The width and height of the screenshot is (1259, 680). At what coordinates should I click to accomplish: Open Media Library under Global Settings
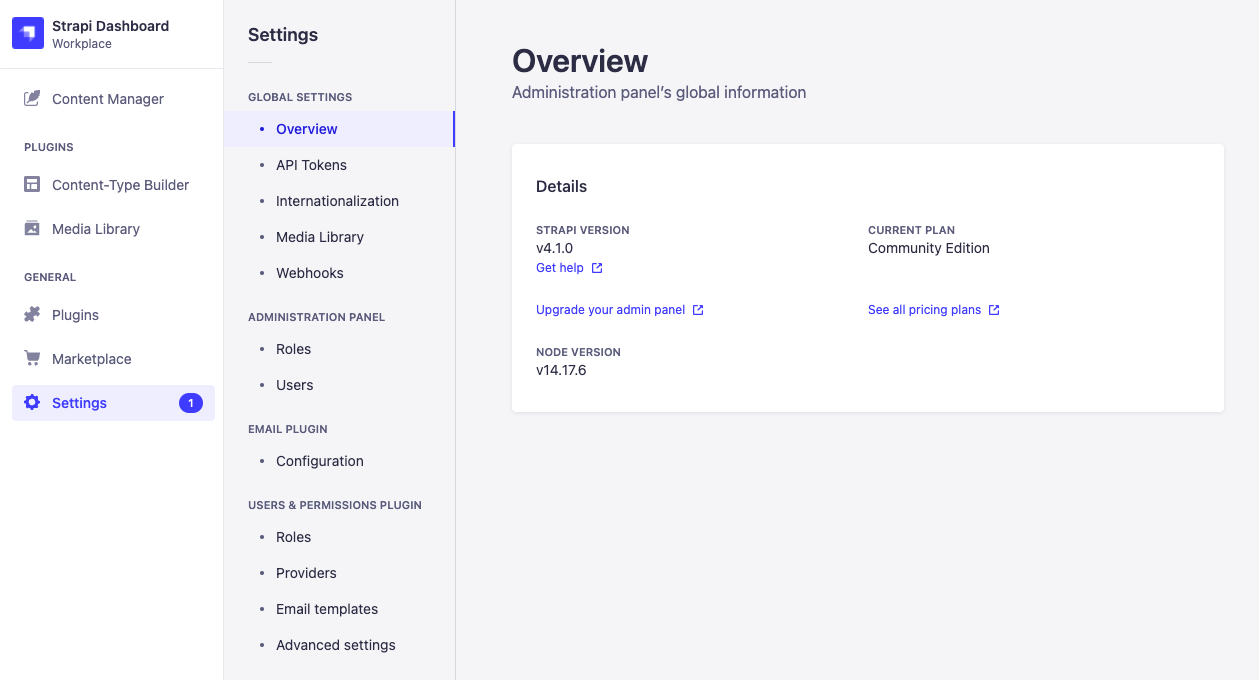(x=339, y=237)
